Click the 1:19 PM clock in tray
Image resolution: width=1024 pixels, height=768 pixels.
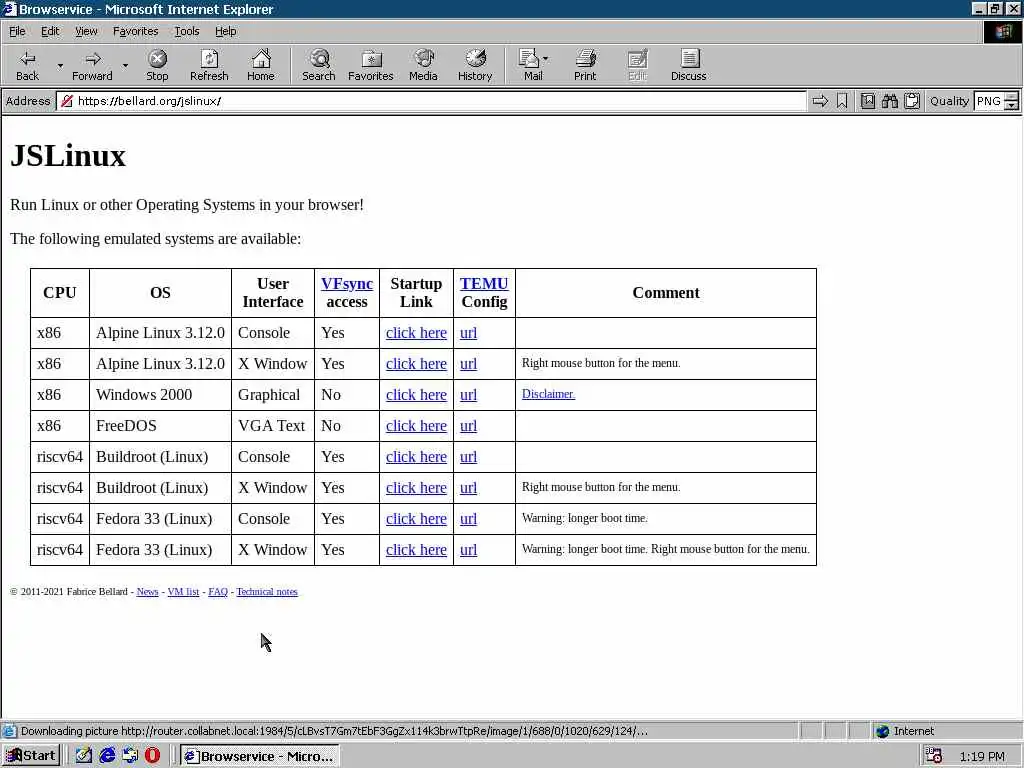pos(982,756)
